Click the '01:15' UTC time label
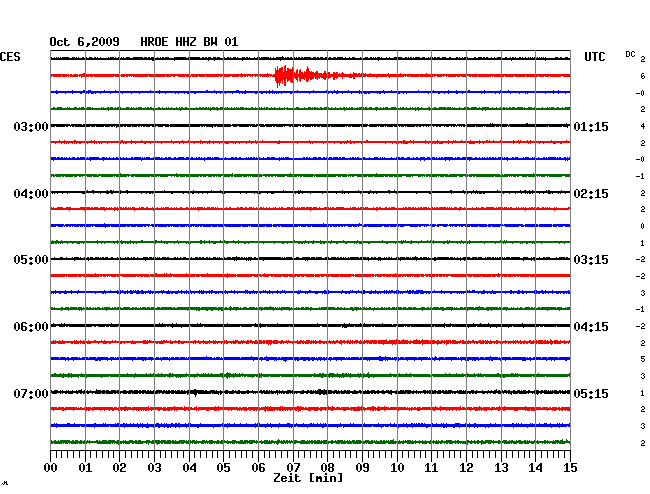 (591, 126)
